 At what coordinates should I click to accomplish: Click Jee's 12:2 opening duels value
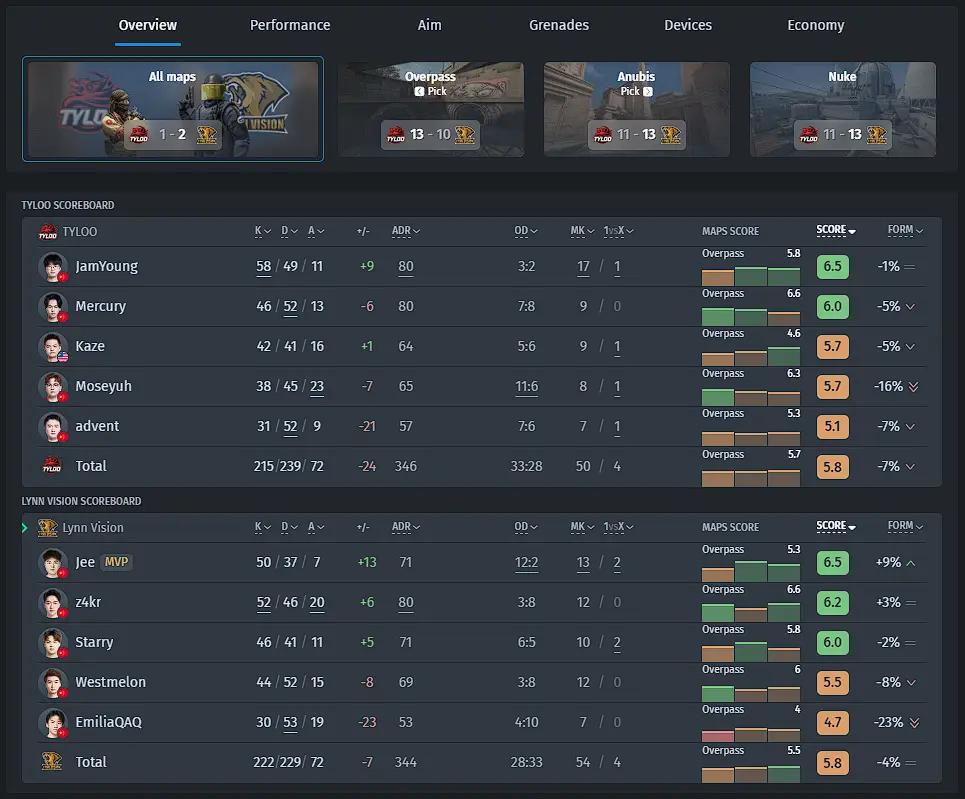pyautogui.click(x=526, y=563)
